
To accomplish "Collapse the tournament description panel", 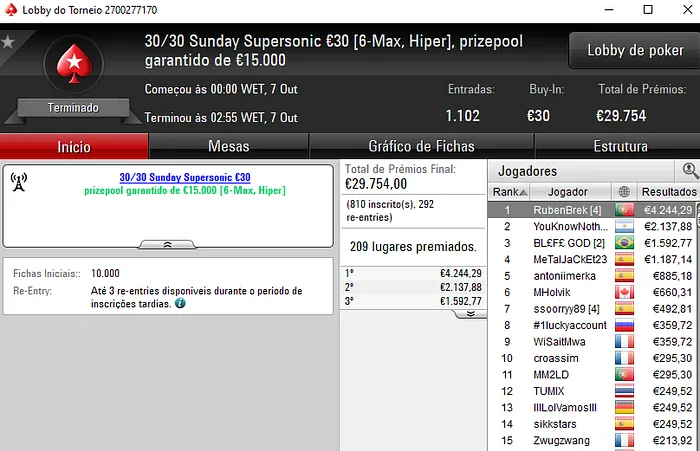I will [x=167, y=244].
